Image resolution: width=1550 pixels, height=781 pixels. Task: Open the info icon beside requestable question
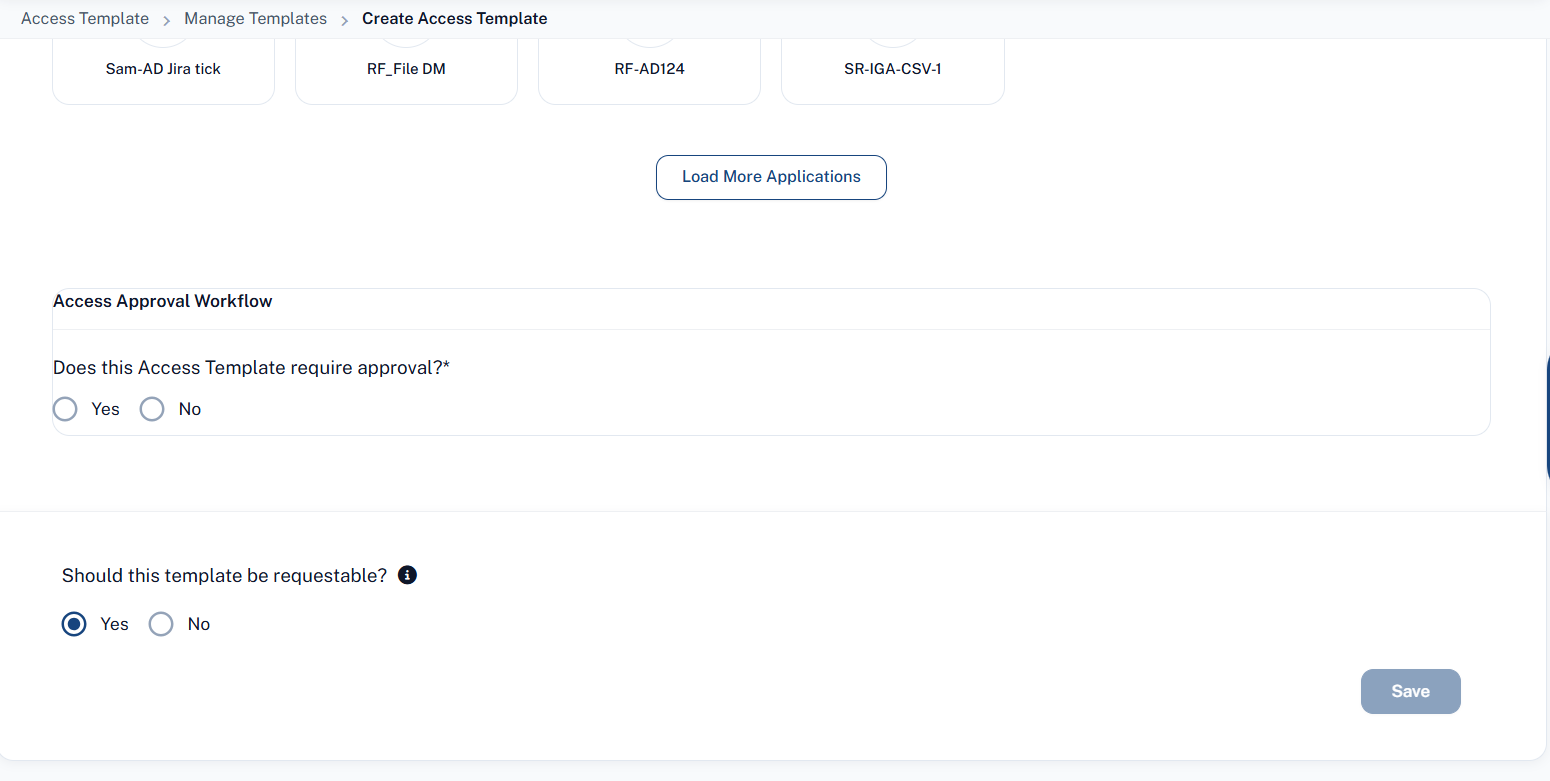point(407,575)
